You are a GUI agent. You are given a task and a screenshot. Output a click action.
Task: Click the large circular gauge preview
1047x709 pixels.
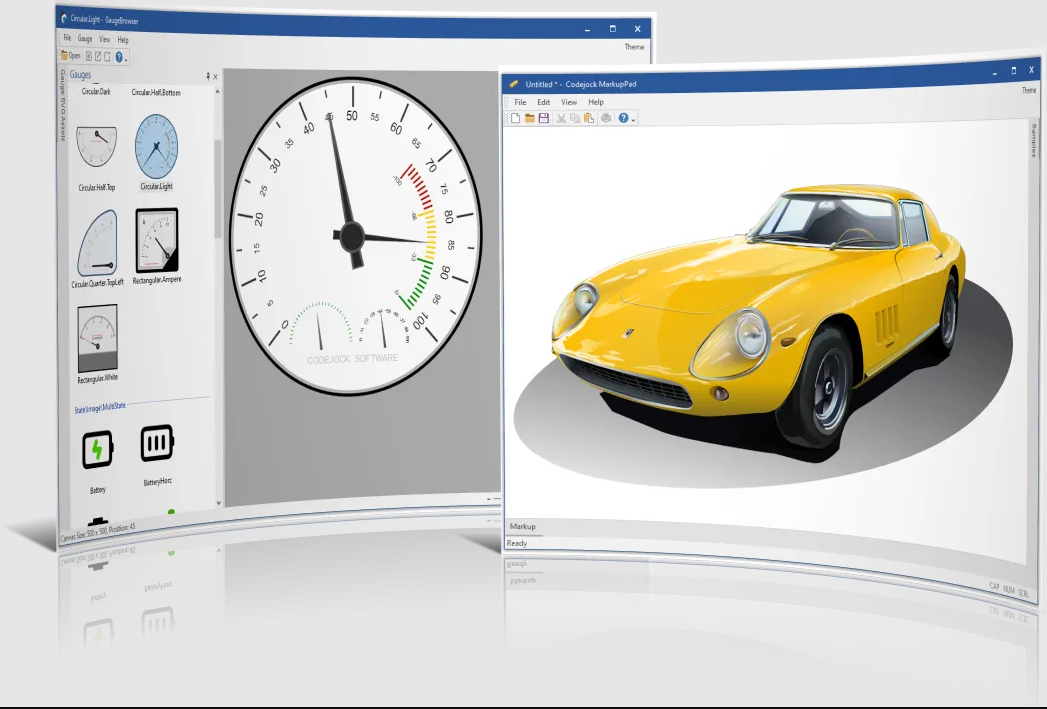click(355, 236)
